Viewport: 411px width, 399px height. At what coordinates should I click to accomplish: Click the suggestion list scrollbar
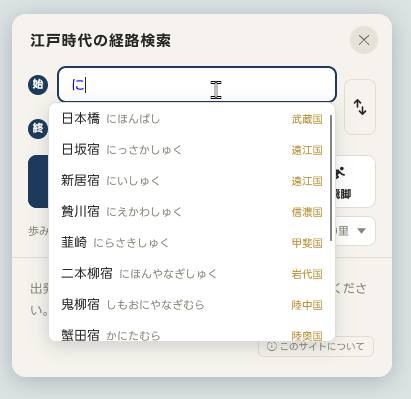click(x=331, y=178)
